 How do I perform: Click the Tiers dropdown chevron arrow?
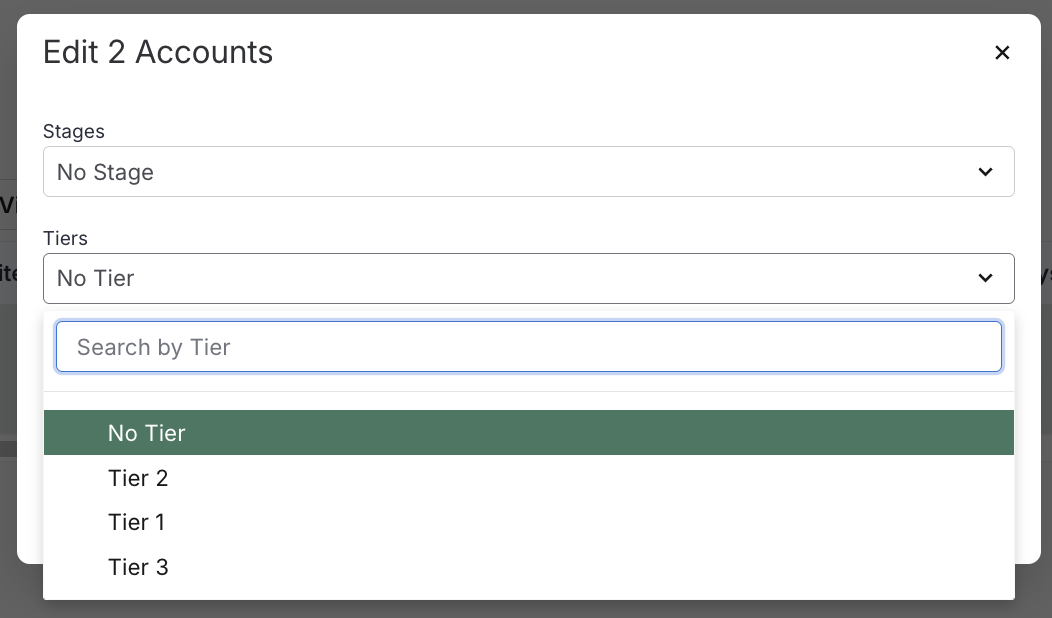point(985,278)
